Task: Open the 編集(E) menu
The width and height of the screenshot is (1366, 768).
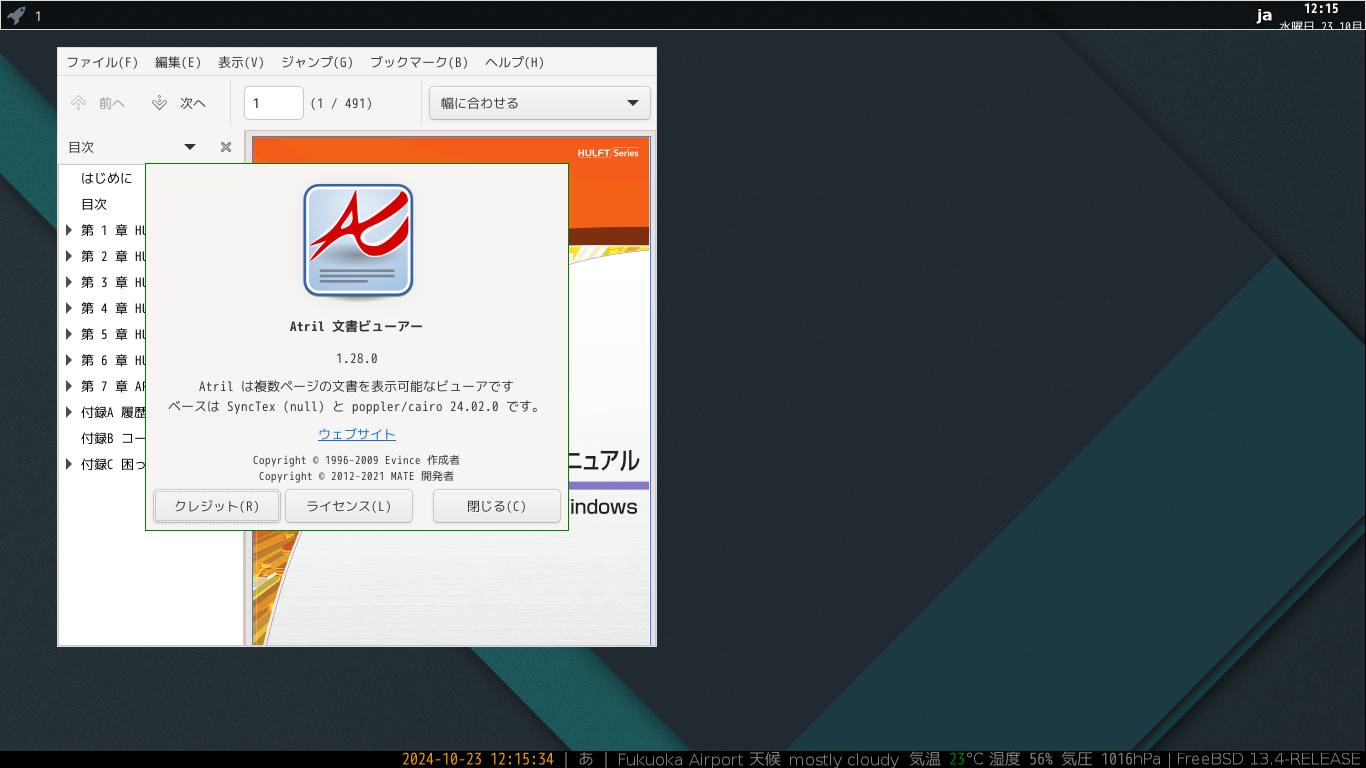Action: click(x=178, y=62)
